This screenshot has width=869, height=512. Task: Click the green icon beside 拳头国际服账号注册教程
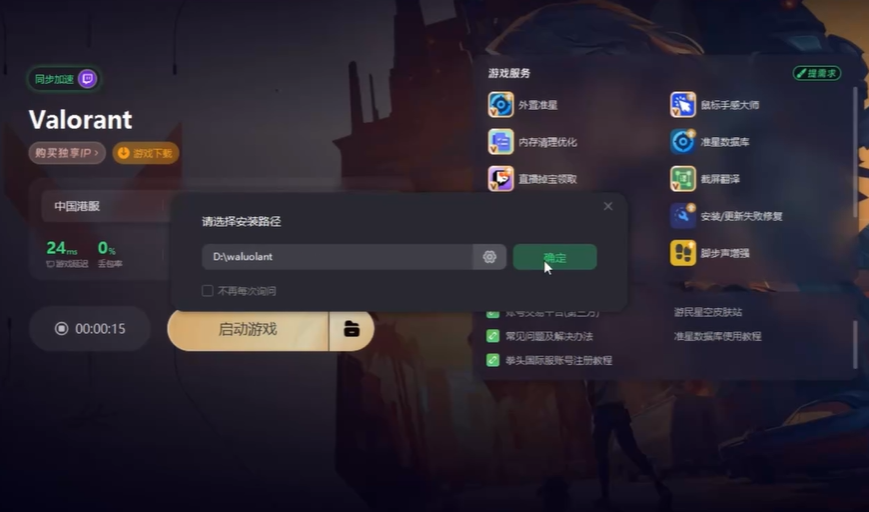click(x=493, y=360)
